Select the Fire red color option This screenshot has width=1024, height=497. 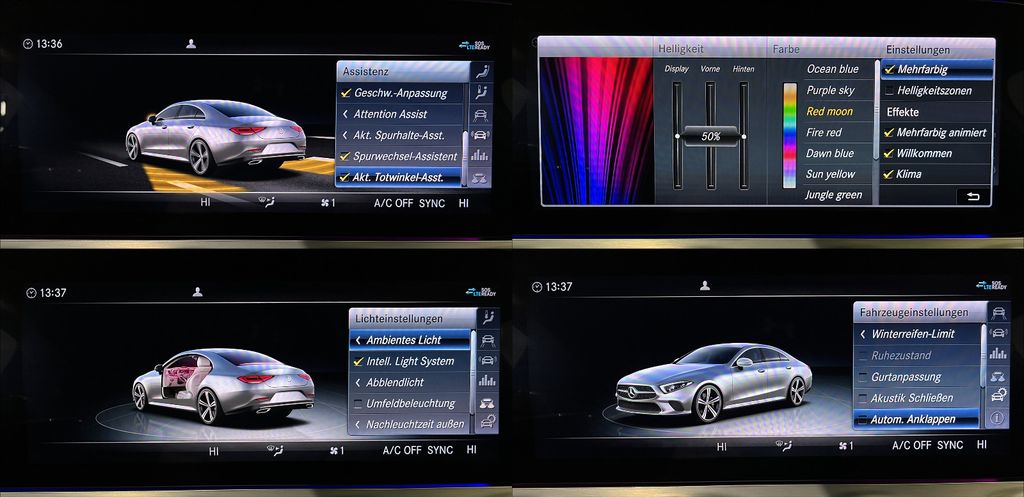824,132
